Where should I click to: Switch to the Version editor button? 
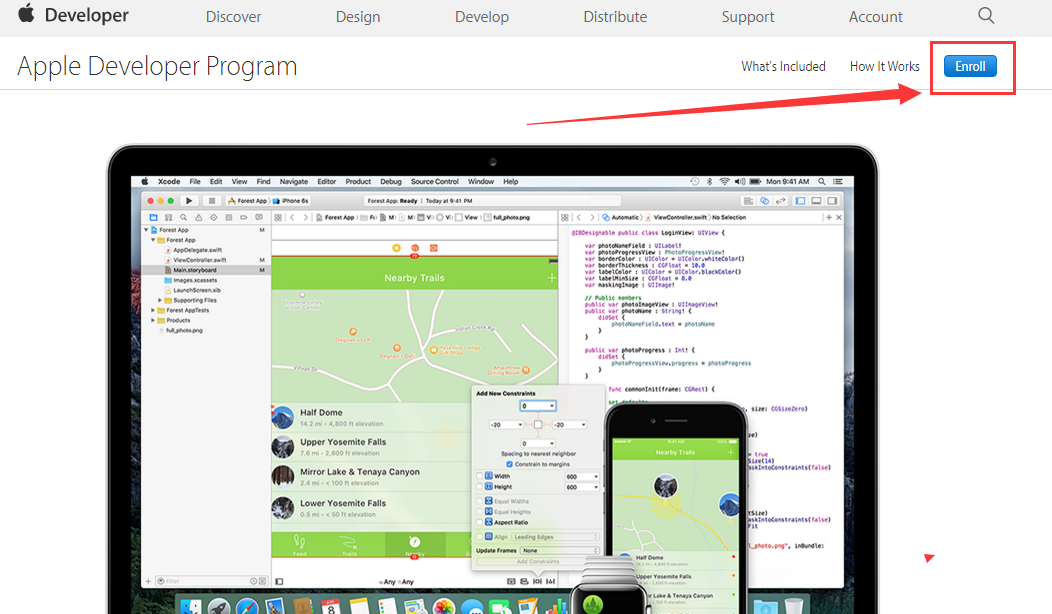(x=780, y=201)
